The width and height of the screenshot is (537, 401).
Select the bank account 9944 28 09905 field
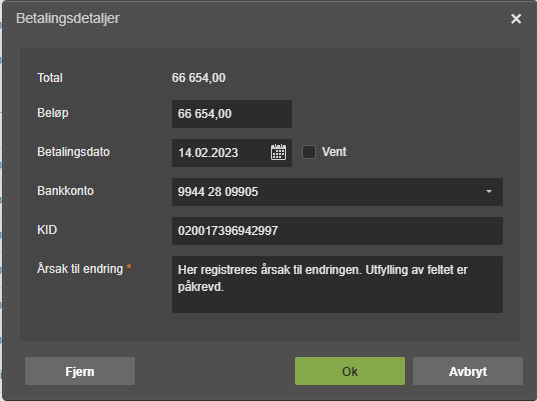(337, 192)
